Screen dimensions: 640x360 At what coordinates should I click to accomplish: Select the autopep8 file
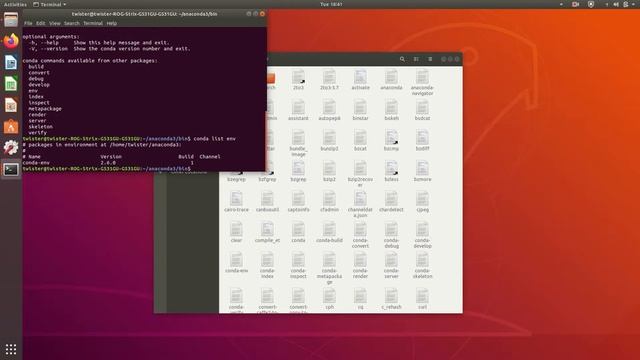329,110
